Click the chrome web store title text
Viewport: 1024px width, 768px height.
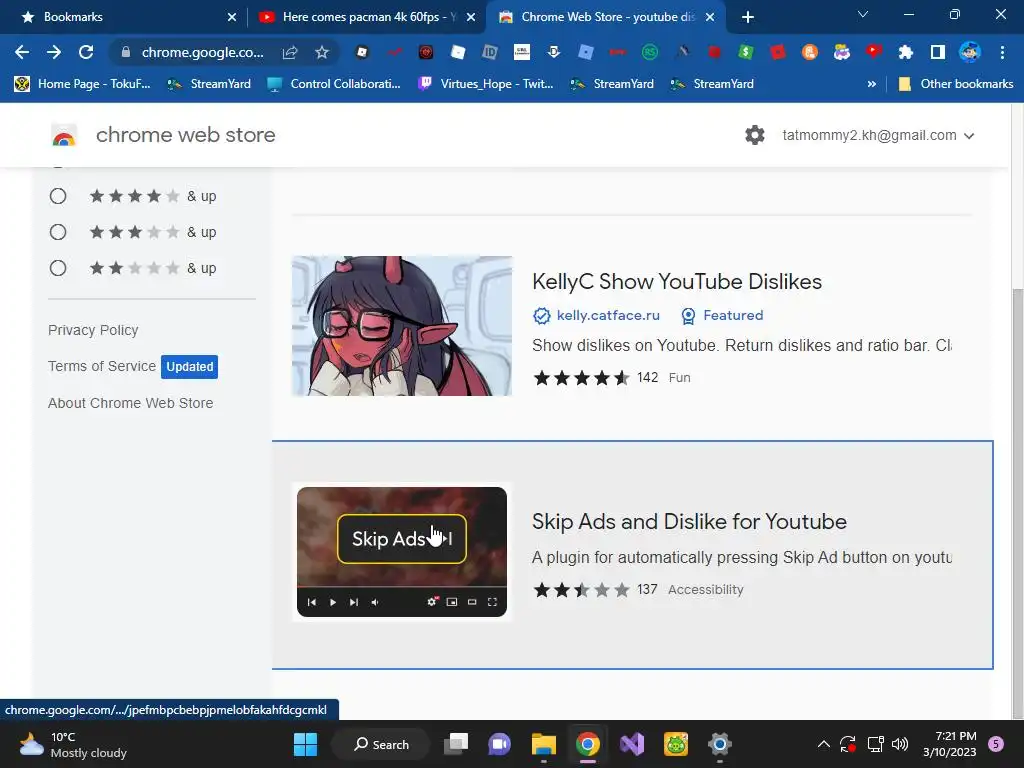point(185,135)
